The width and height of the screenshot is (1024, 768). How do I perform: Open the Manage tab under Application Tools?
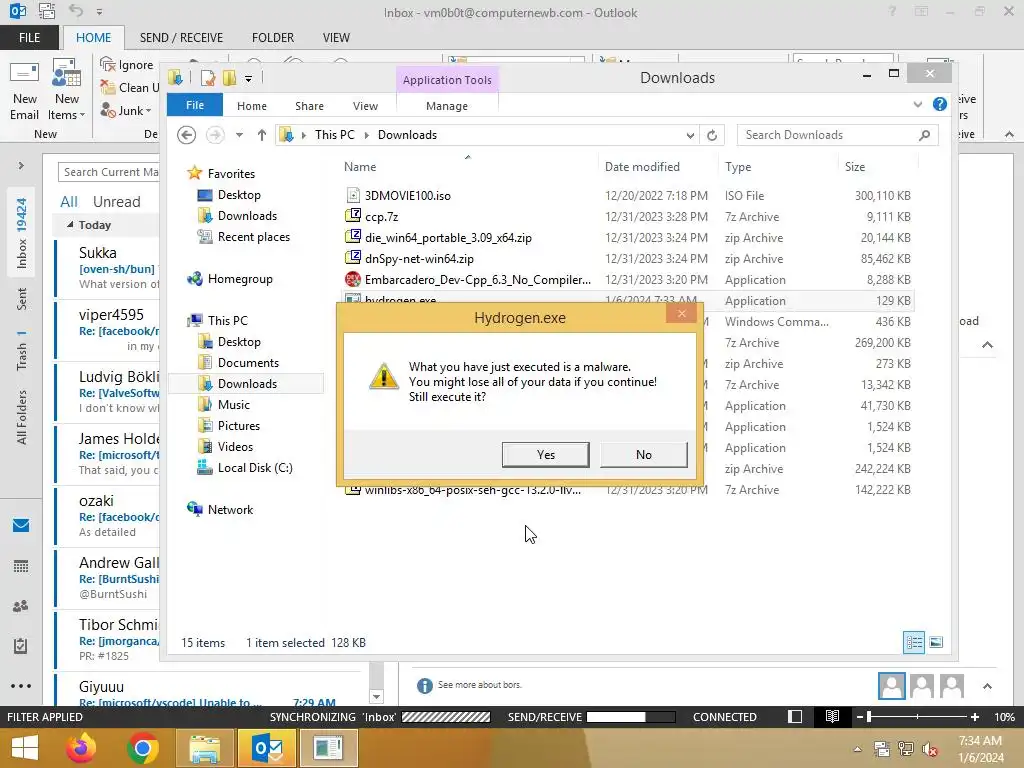[447, 106]
